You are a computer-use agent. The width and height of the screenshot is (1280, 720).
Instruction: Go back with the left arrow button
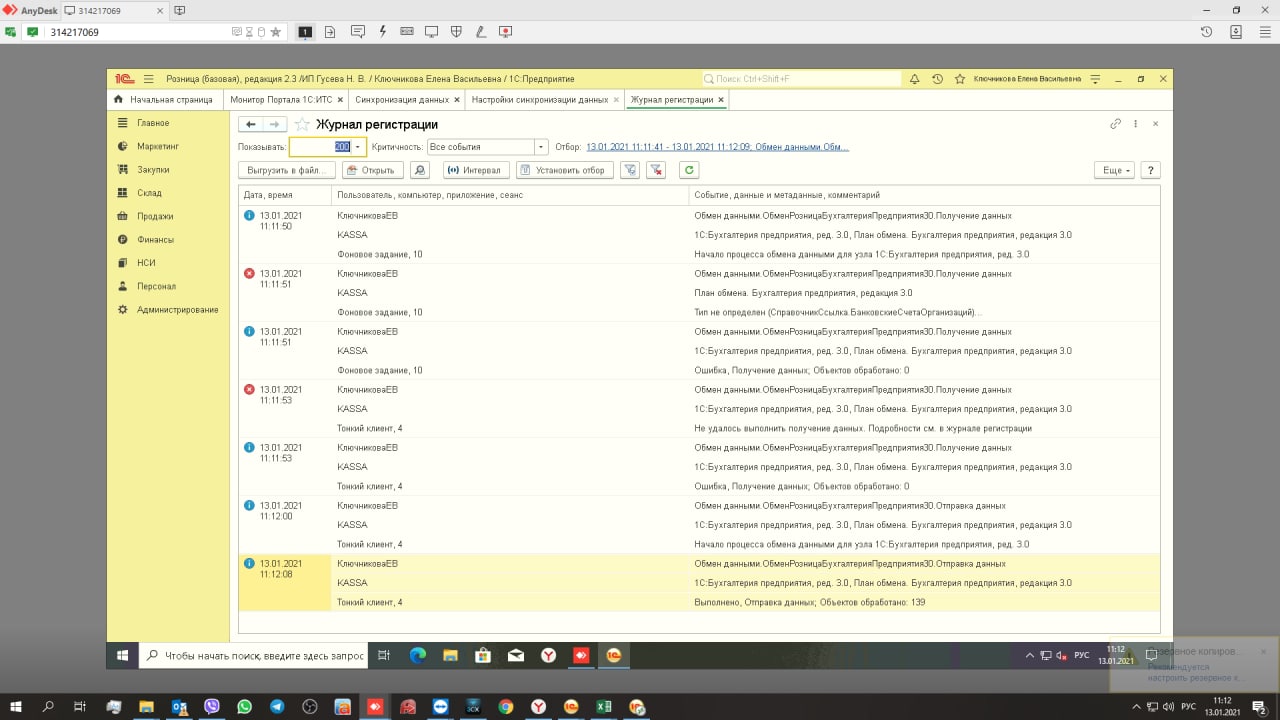250,124
